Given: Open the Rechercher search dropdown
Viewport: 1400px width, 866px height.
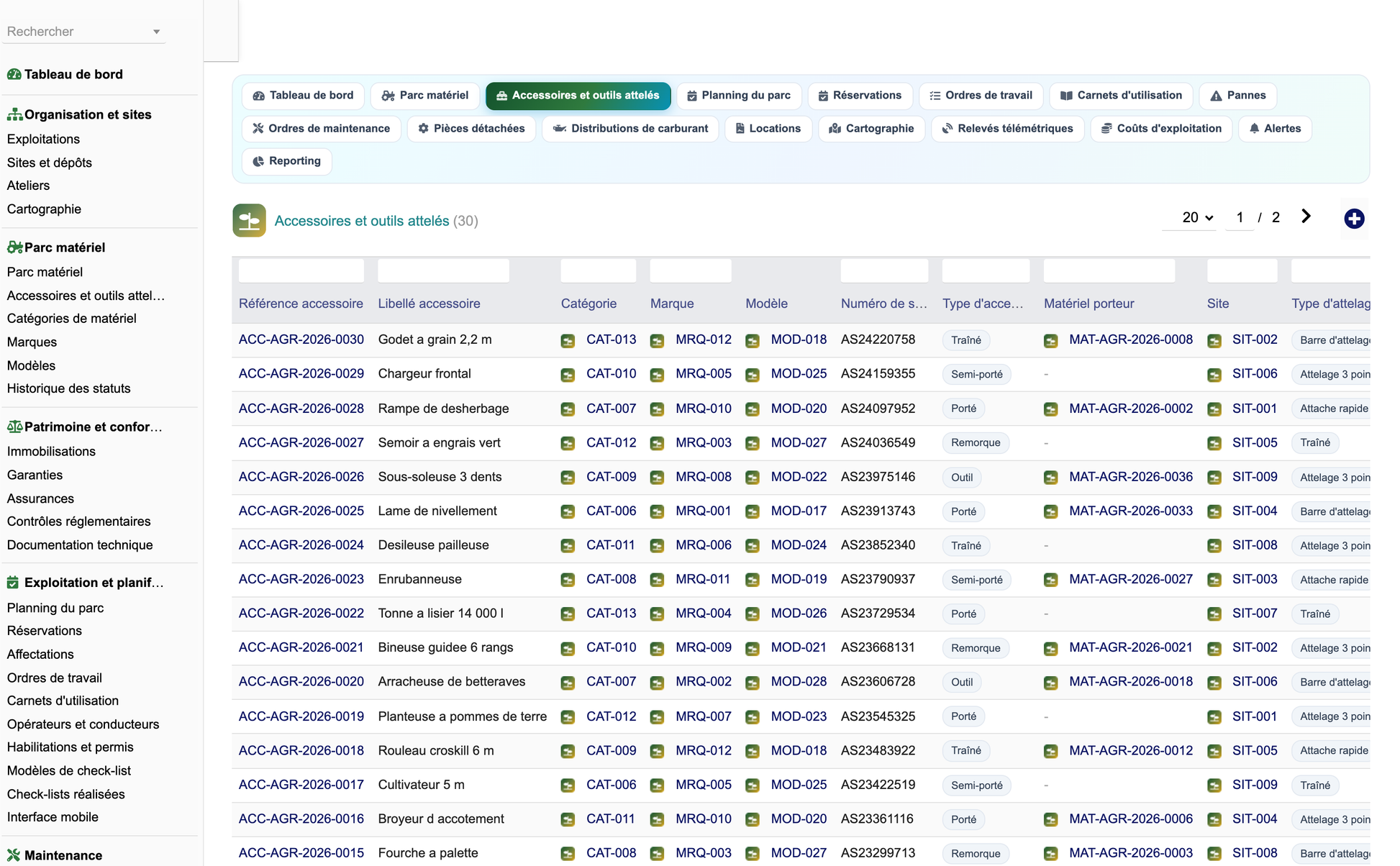Looking at the screenshot, I should 83,32.
